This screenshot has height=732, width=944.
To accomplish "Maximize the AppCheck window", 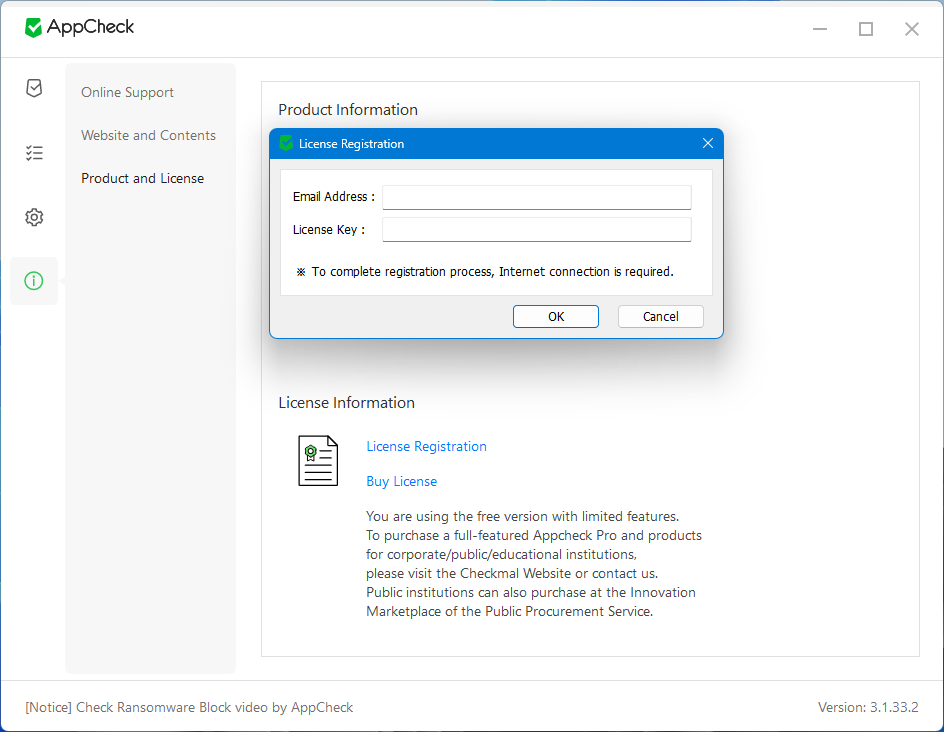I will tap(866, 29).
